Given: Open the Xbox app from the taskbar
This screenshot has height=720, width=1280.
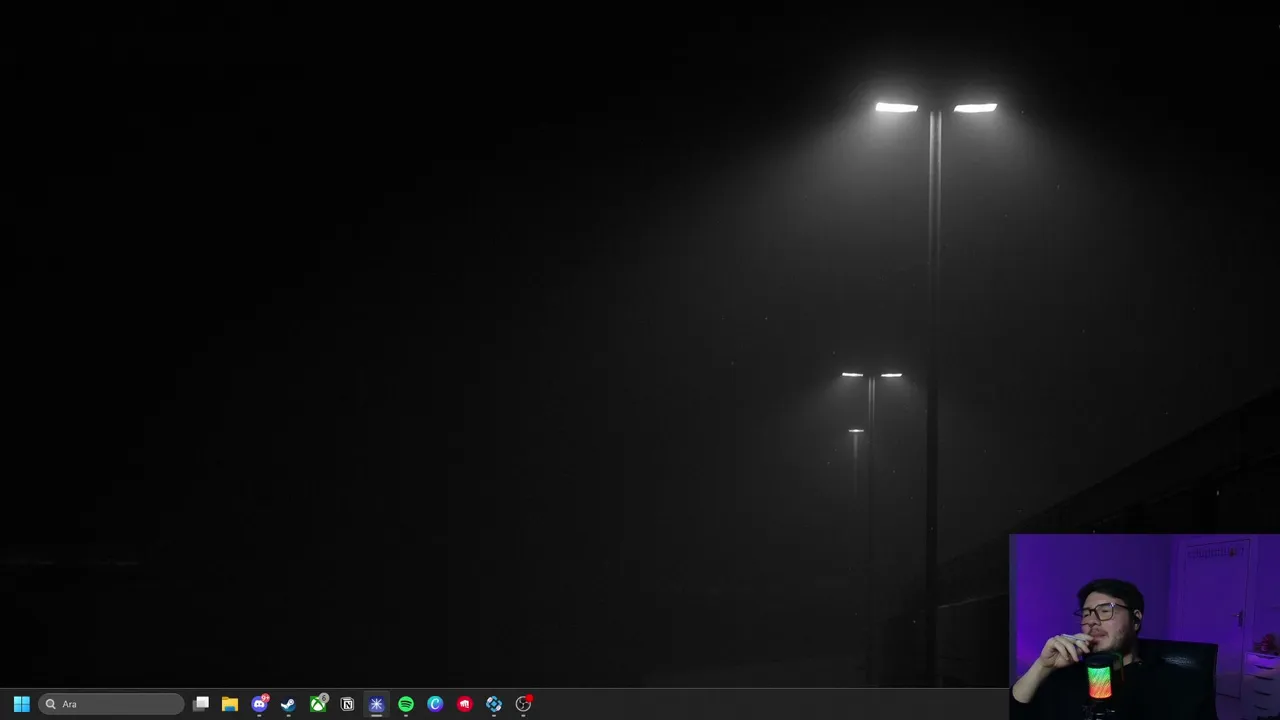Looking at the screenshot, I should click(318, 704).
